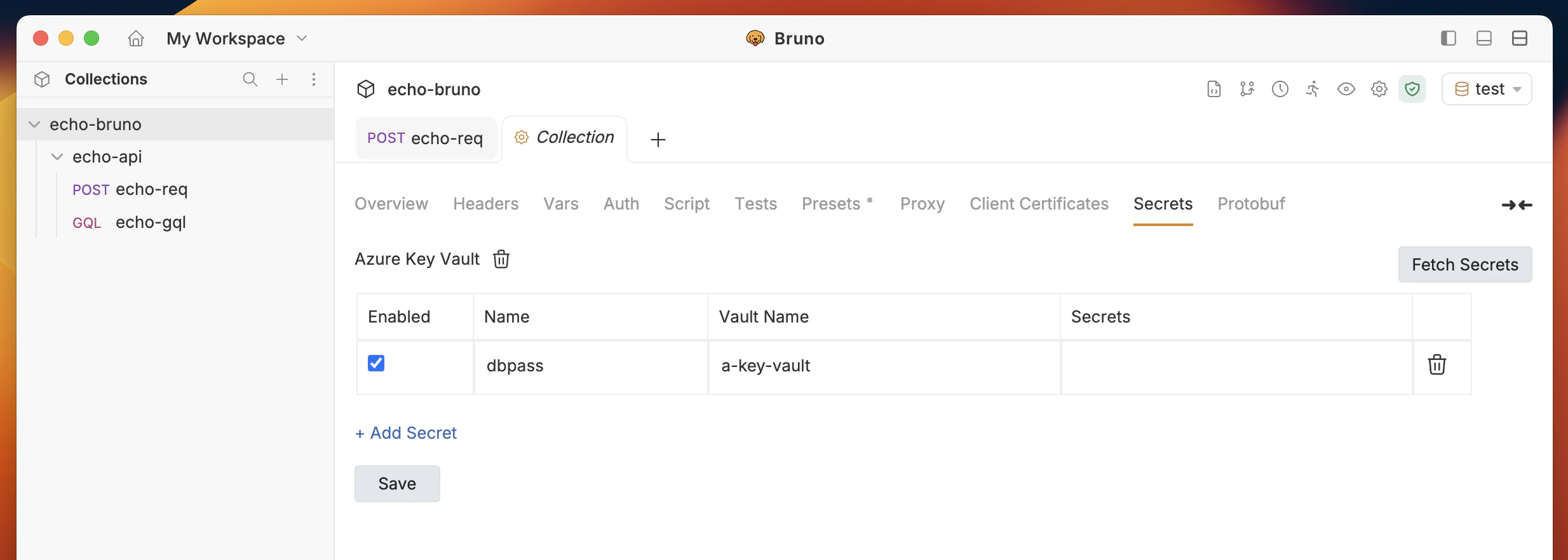Switch to the split horizontal layout icon
1568x560 pixels.
tap(1520, 38)
